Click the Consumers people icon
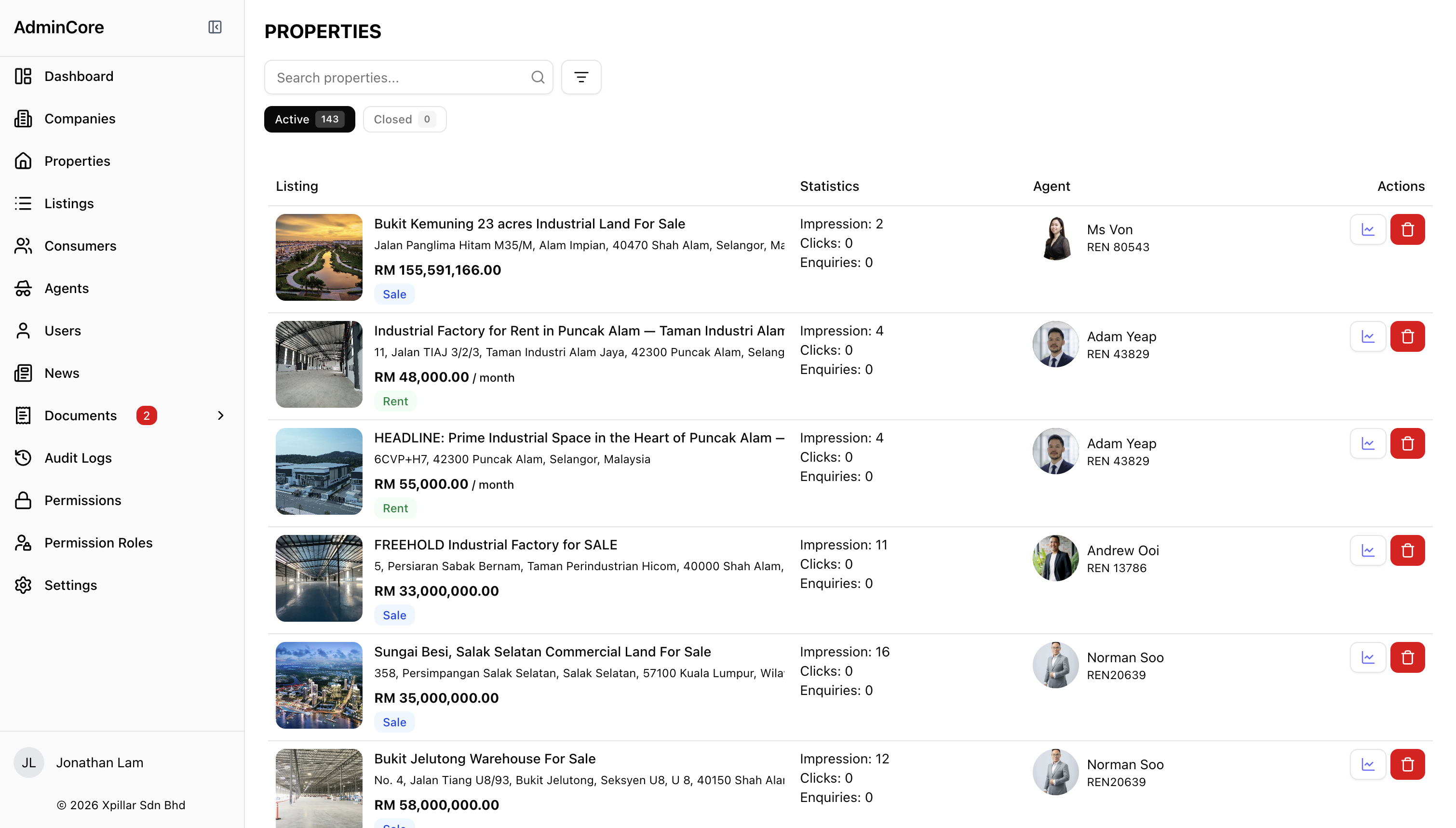The height and width of the screenshot is (828, 1456). click(x=23, y=246)
